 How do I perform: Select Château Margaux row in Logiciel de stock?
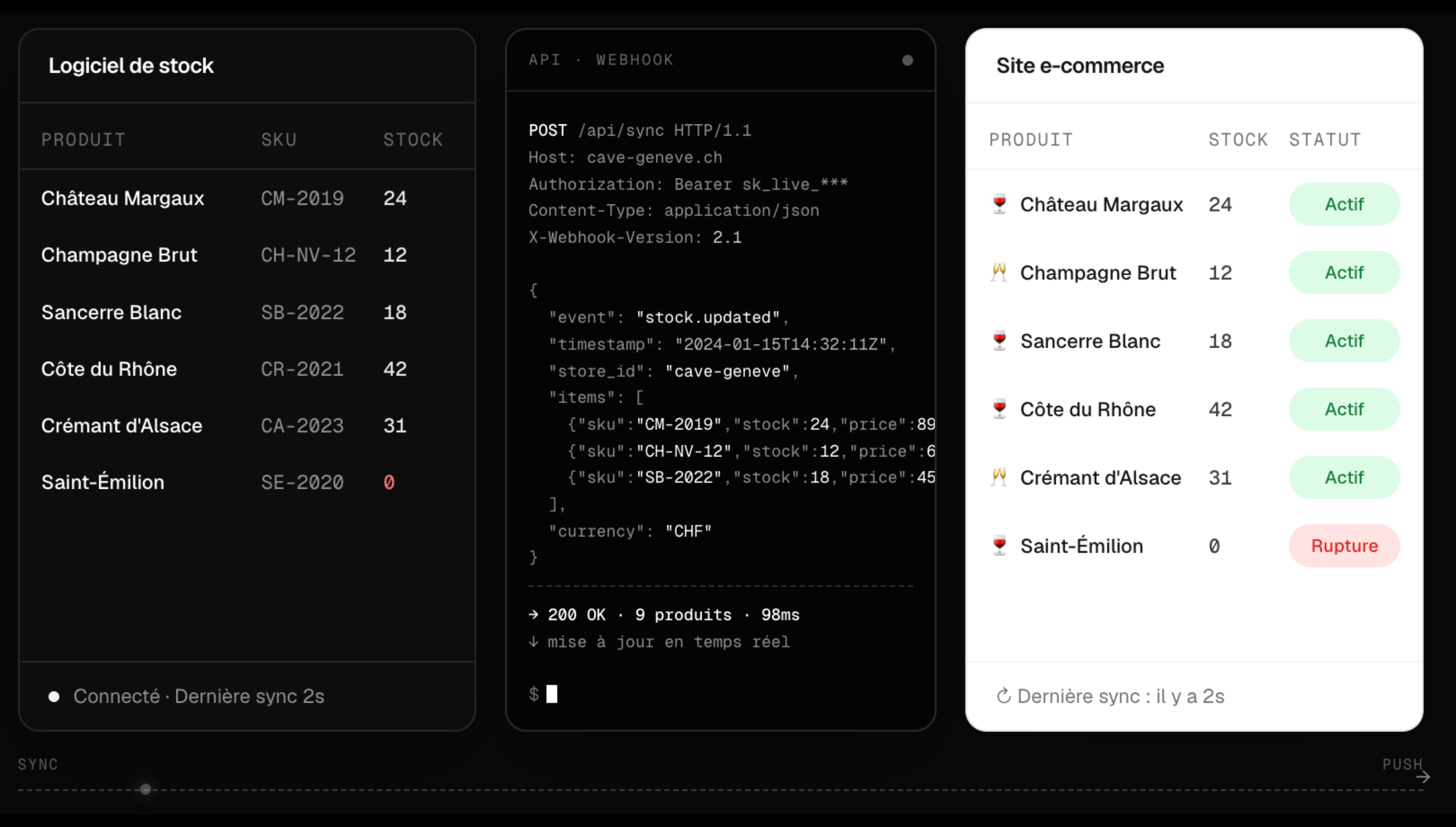pyautogui.click(x=247, y=198)
